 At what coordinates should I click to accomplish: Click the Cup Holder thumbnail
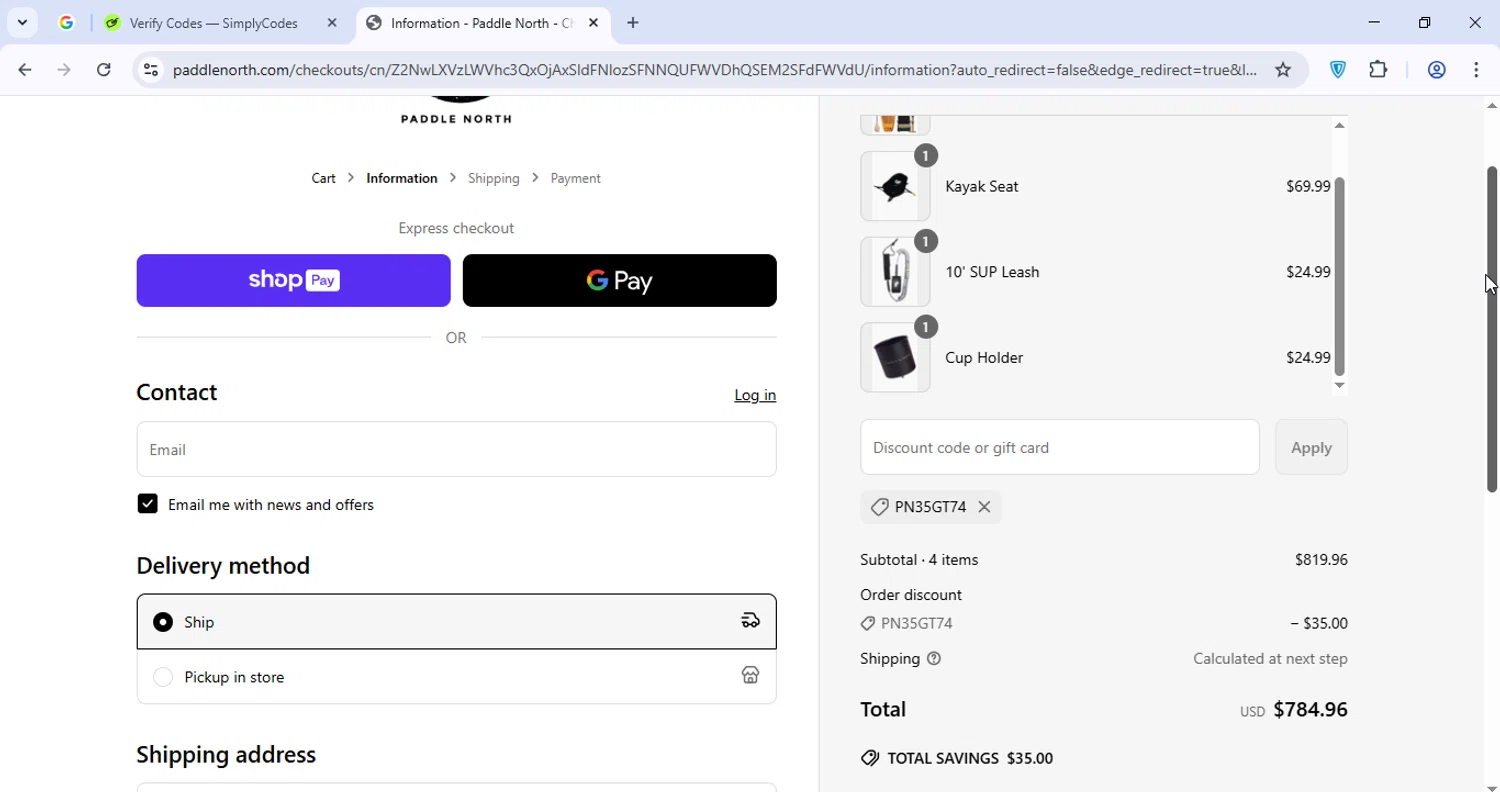click(x=895, y=358)
